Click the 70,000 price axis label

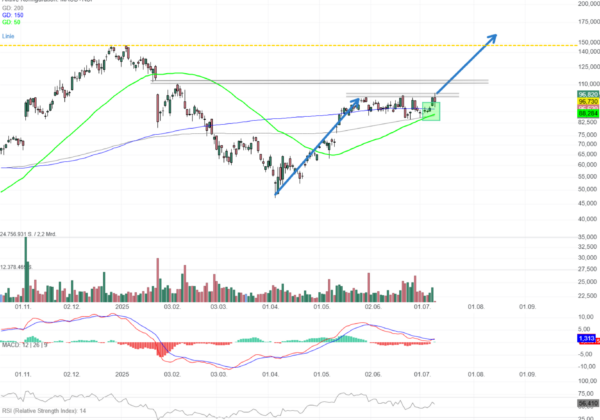tap(589, 144)
